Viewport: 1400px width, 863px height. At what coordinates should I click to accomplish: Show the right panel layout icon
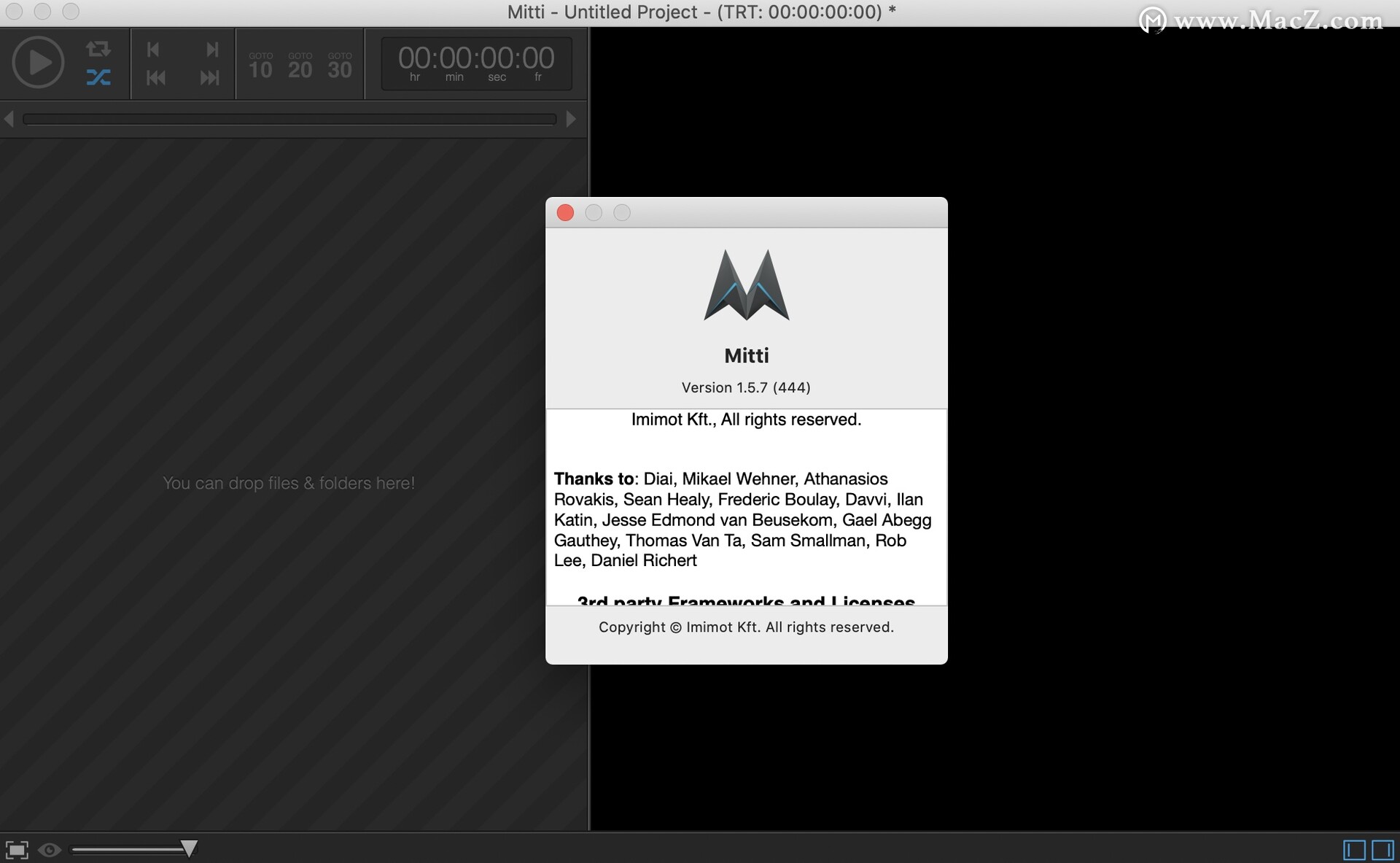pos(1382,850)
